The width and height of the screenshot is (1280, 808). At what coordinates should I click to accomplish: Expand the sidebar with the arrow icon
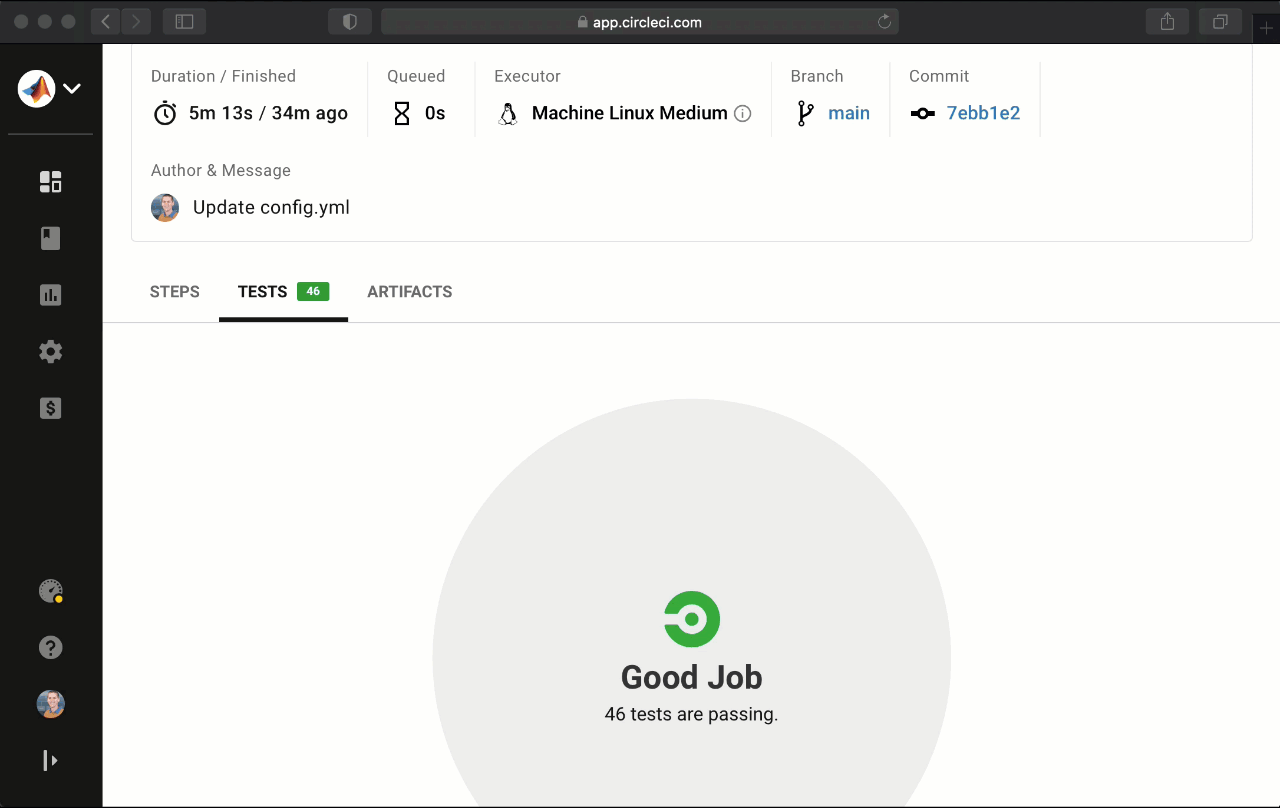pos(50,761)
